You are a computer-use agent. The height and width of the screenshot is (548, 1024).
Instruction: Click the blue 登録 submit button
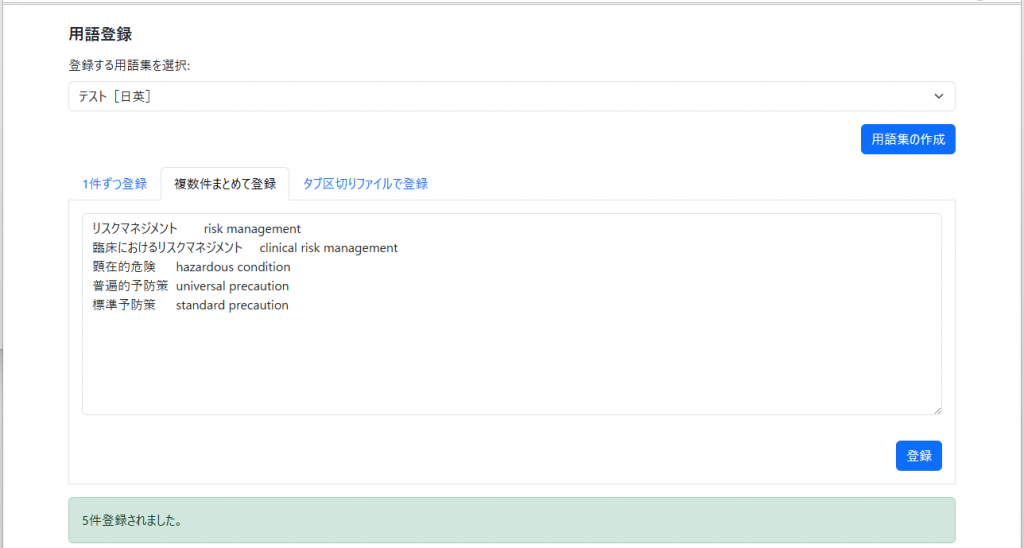pos(918,456)
